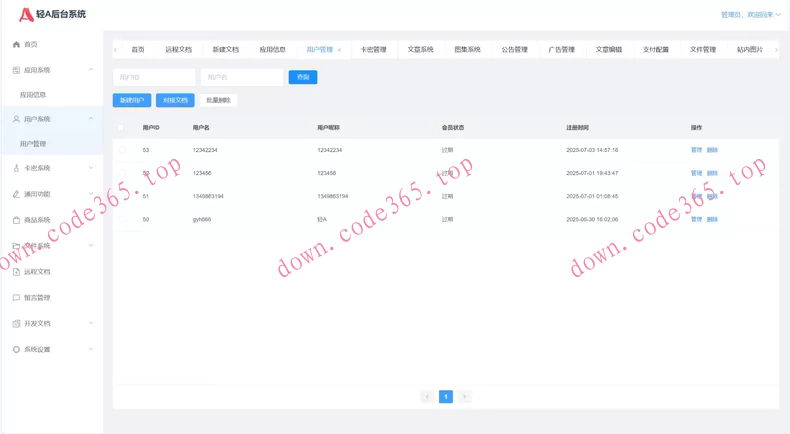
Task: Focus the 用户名 search field
Action: 242,77
